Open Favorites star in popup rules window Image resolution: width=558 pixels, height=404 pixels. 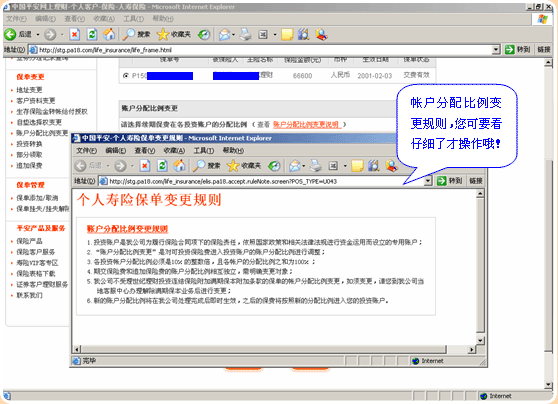point(233,166)
